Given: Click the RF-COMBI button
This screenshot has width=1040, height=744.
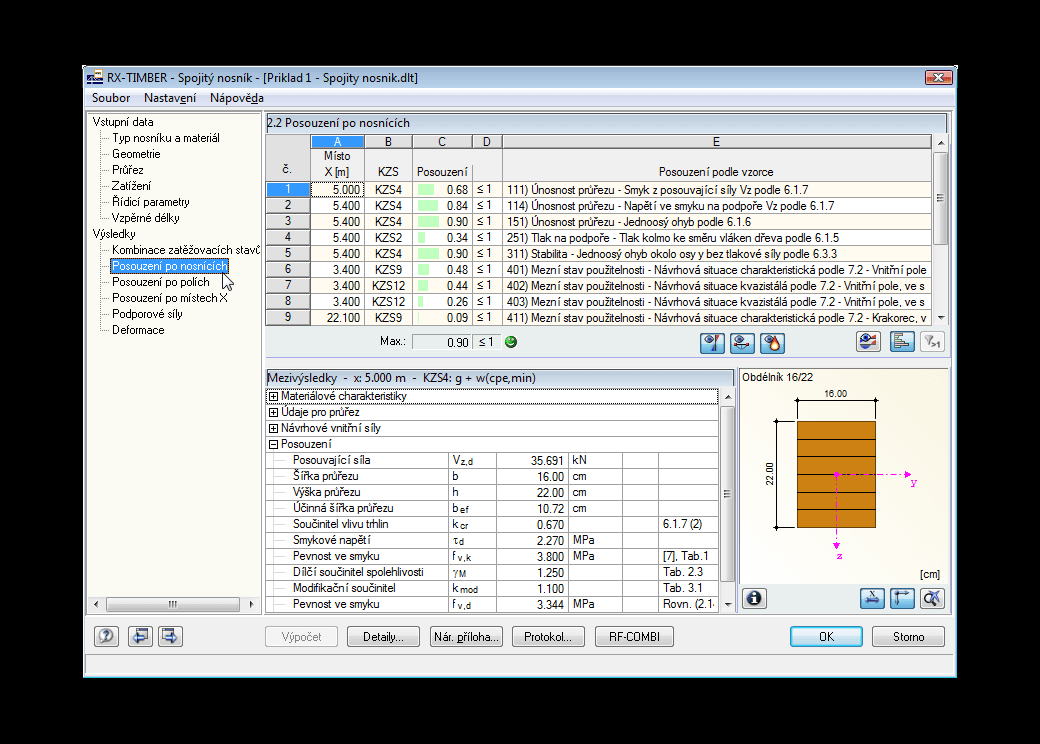Looking at the screenshot, I should pyautogui.click(x=634, y=637).
